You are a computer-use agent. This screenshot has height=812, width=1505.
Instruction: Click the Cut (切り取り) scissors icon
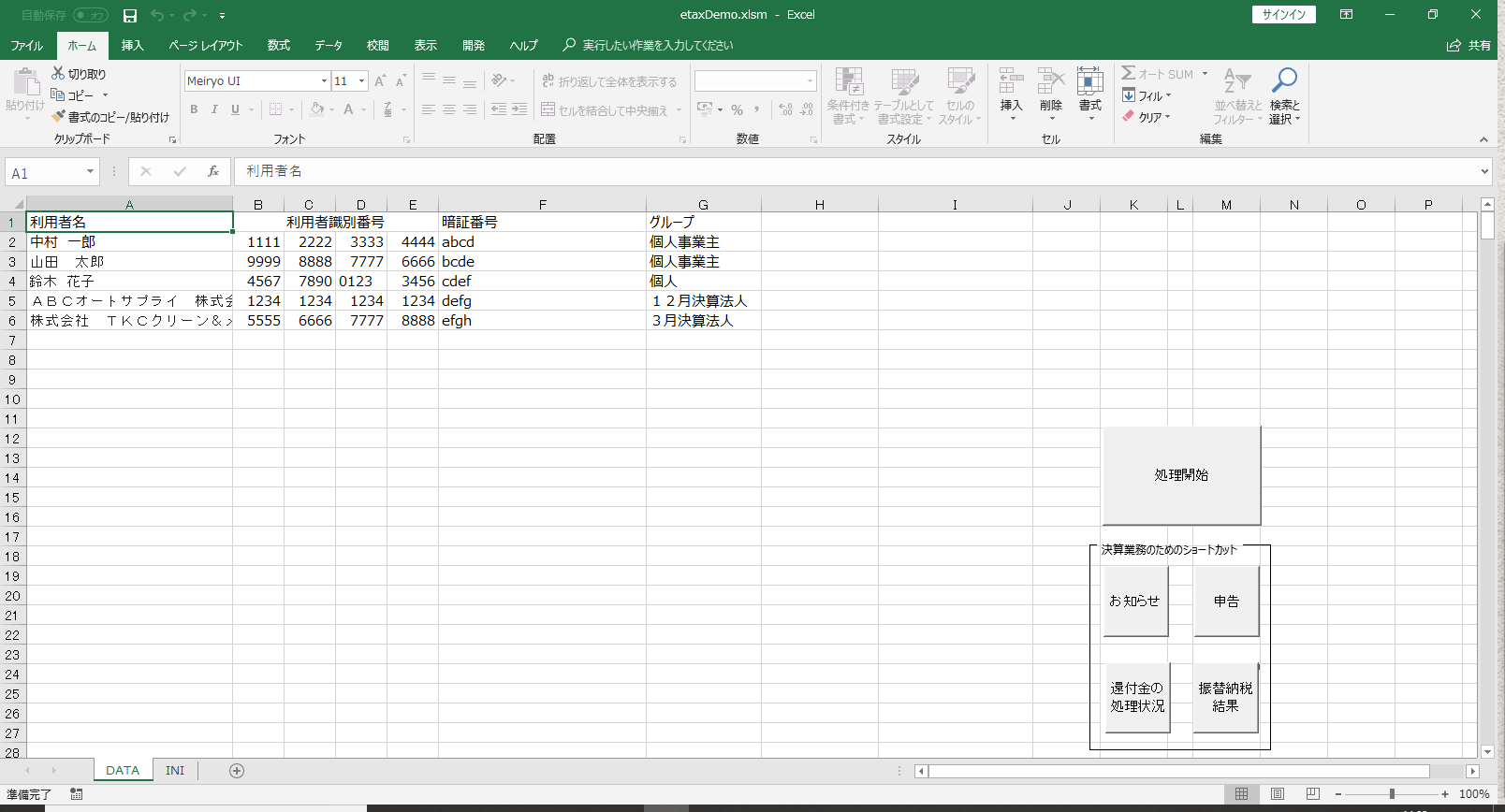click(58, 73)
